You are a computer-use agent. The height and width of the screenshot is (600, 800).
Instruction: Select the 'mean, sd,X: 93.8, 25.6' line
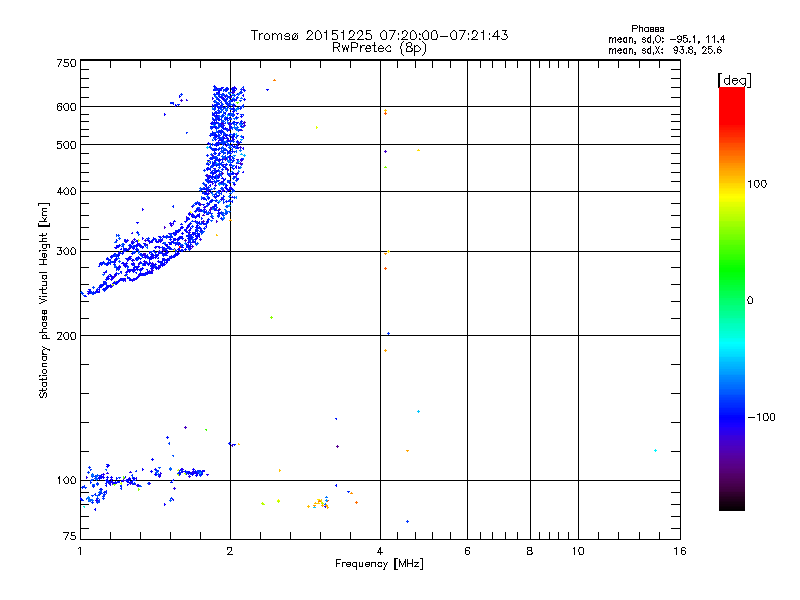665,50
